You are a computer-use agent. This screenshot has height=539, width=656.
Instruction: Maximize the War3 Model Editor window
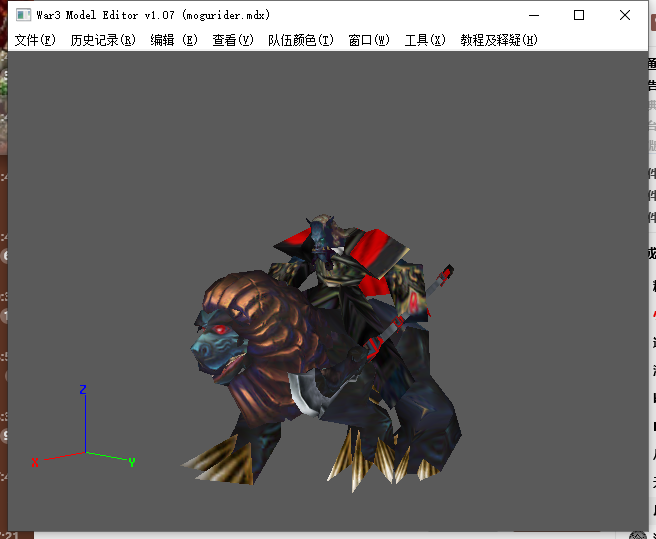[x=579, y=15]
